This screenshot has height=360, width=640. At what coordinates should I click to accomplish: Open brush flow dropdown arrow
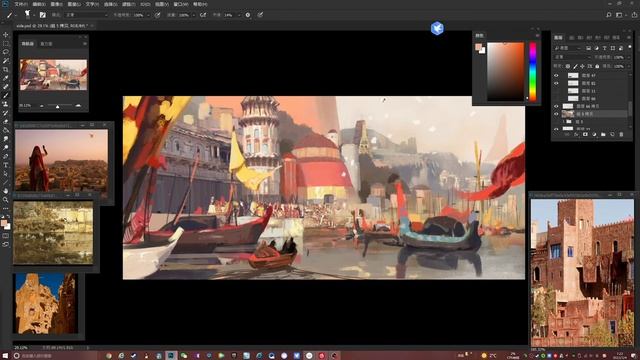pyautogui.click(x=193, y=15)
